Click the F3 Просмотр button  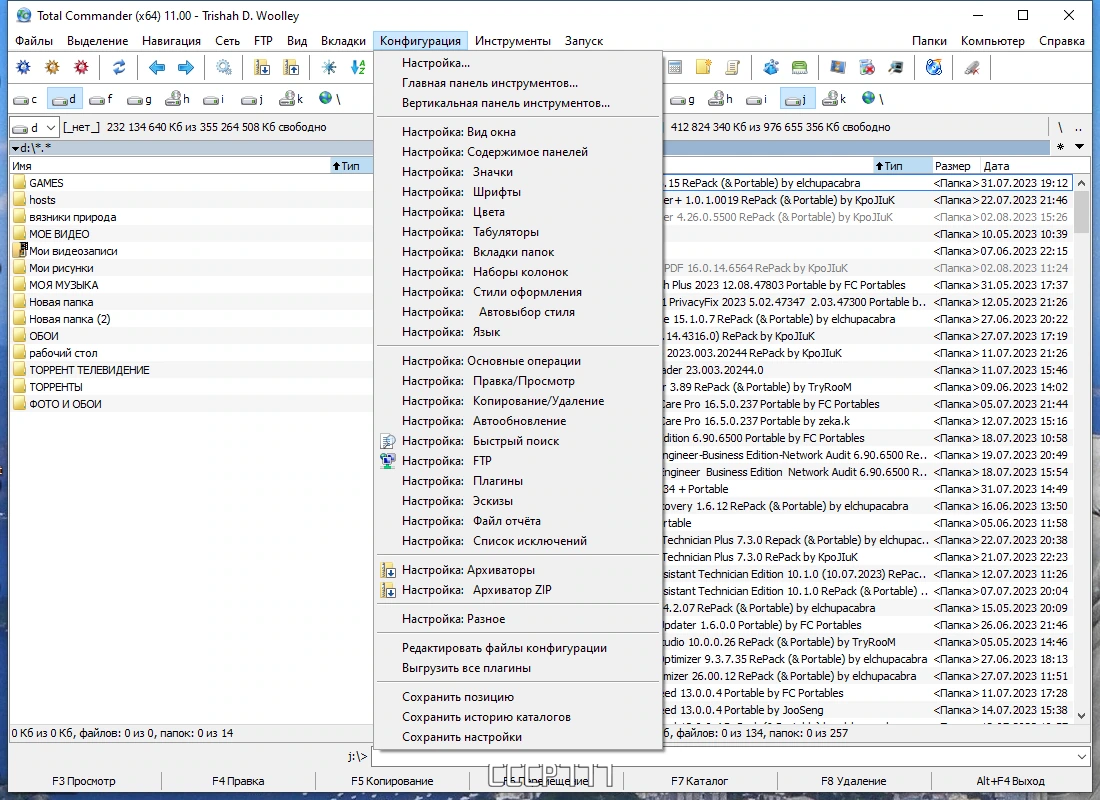coord(83,781)
